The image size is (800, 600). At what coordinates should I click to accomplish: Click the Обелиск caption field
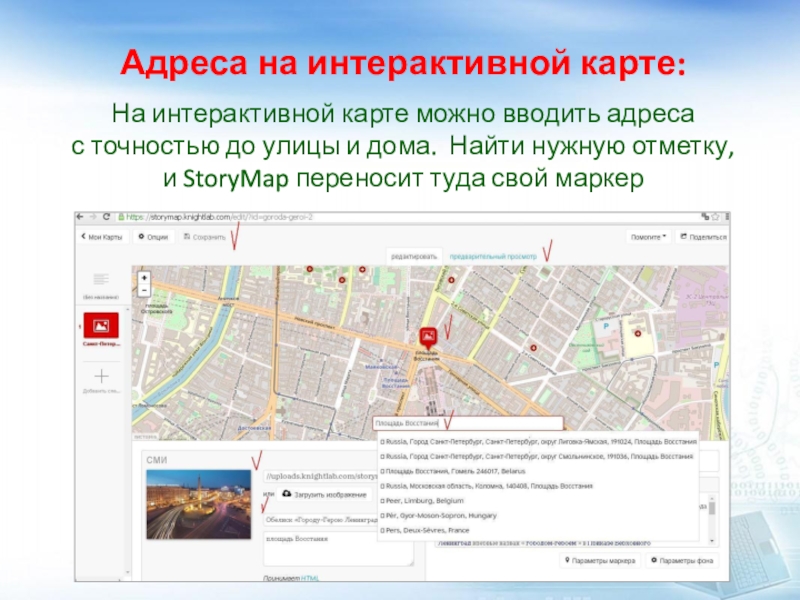[321, 520]
